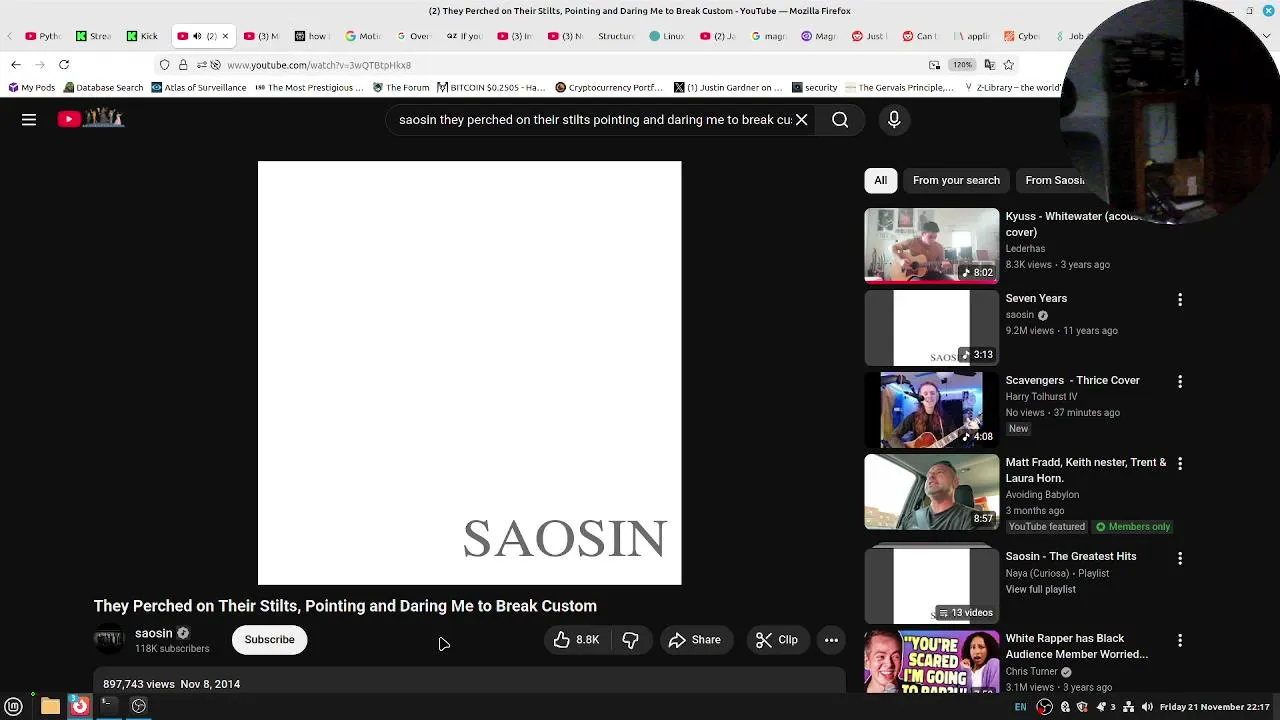This screenshot has height=720, width=1280.
Task: Clear the YouTube search box text
Action: pos(801,119)
